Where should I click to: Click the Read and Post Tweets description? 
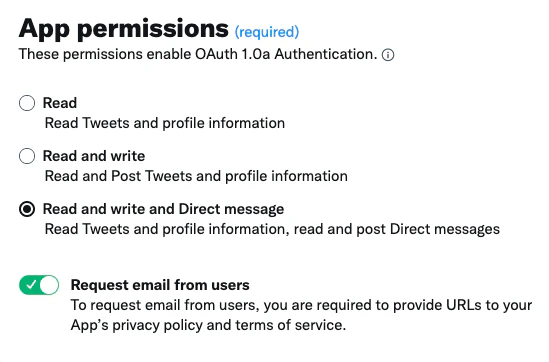(x=196, y=176)
